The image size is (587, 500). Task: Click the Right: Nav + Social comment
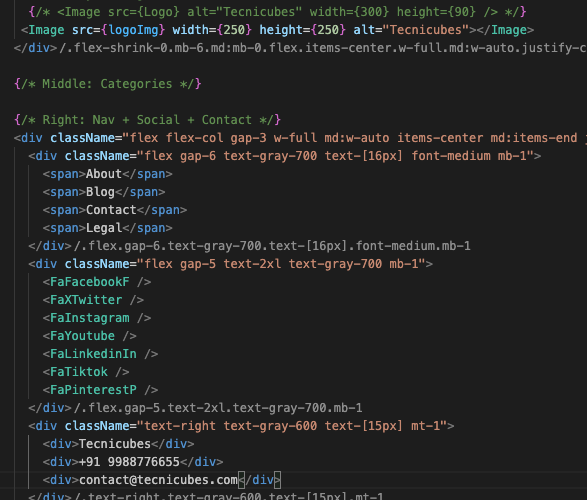pos(147,120)
